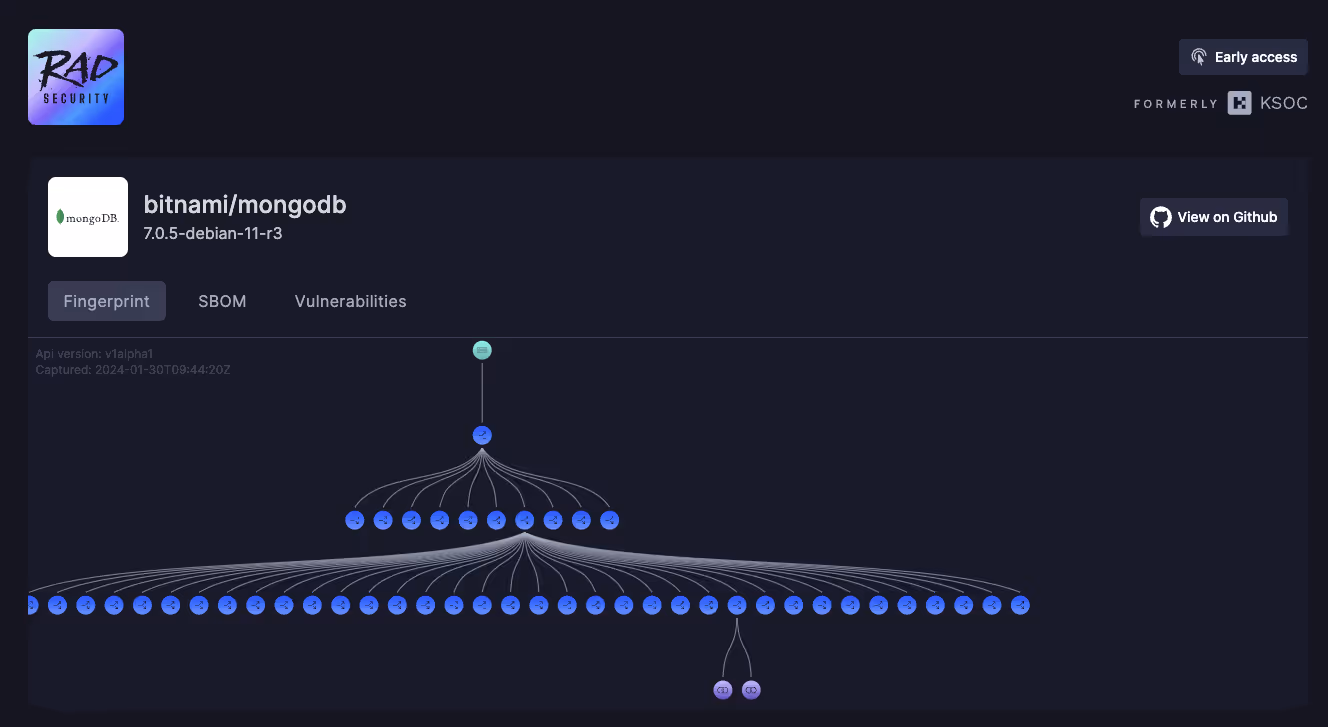
Task: Open the Vulnerabilities tab
Action: click(350, 301)
